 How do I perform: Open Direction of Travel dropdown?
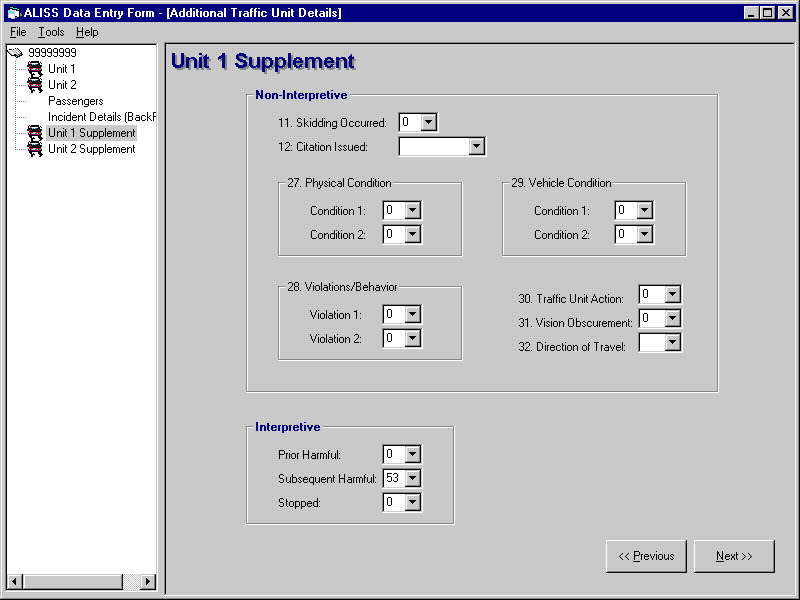(673, 342)
